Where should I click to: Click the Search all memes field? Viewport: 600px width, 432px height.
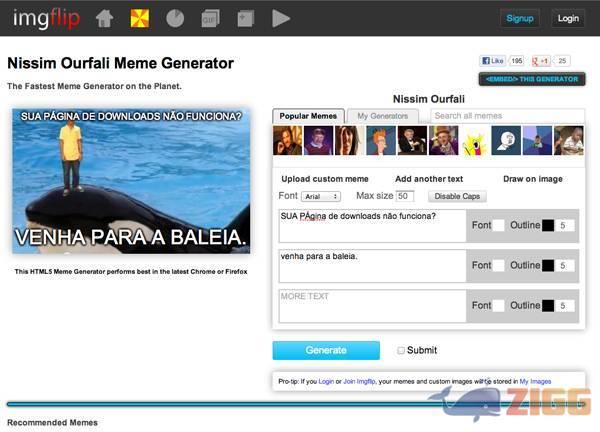[505, 116]
